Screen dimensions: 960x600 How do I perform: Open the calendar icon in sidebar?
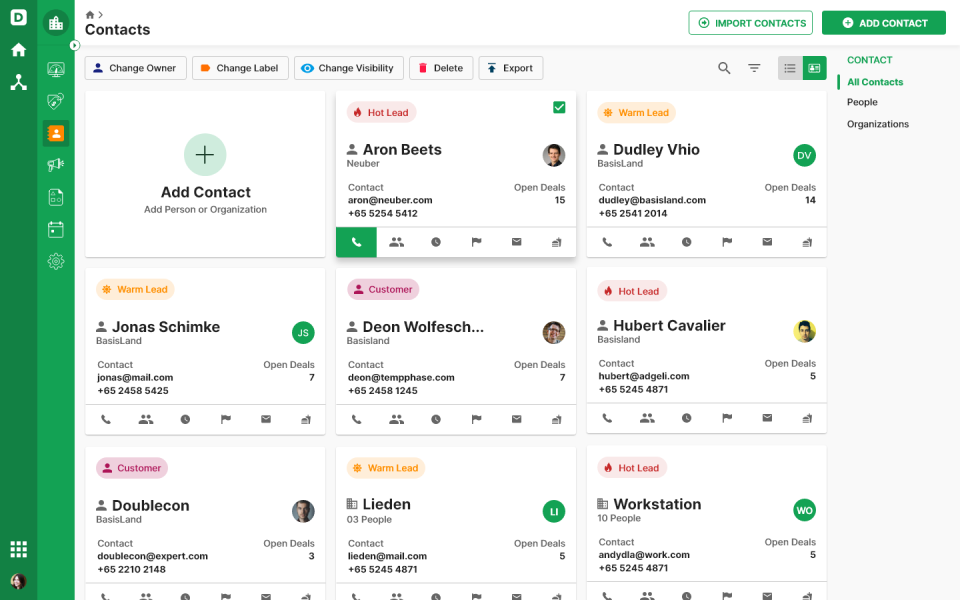[56, 230]
